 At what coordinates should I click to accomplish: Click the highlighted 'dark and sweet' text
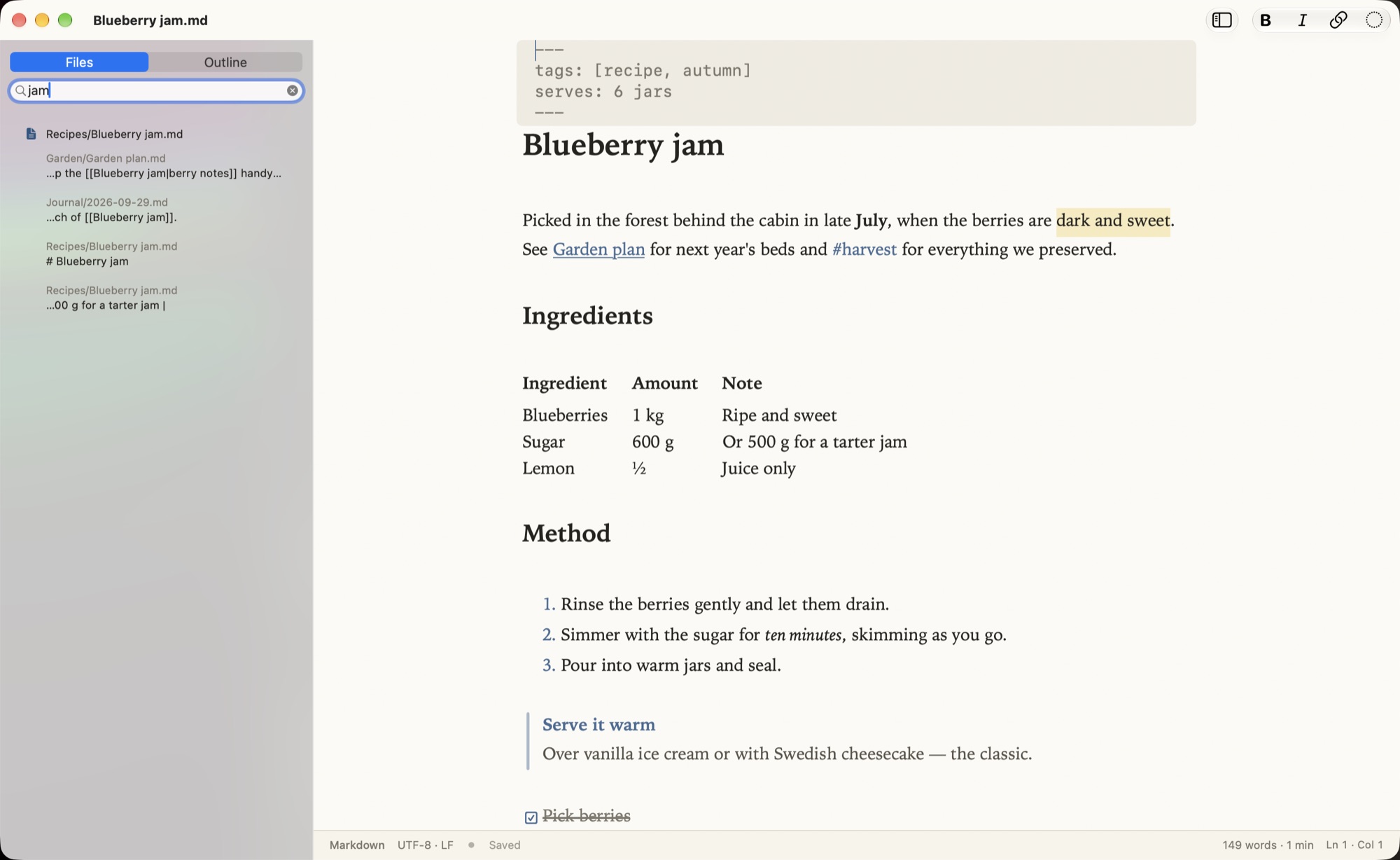[1113, 221]
